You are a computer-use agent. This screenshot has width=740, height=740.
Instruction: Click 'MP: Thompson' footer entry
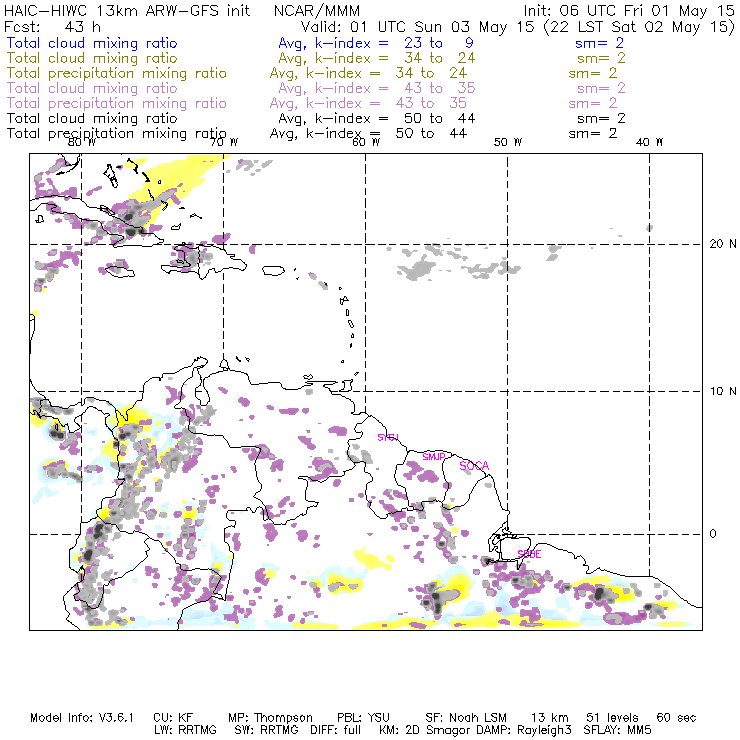[270, 718]
